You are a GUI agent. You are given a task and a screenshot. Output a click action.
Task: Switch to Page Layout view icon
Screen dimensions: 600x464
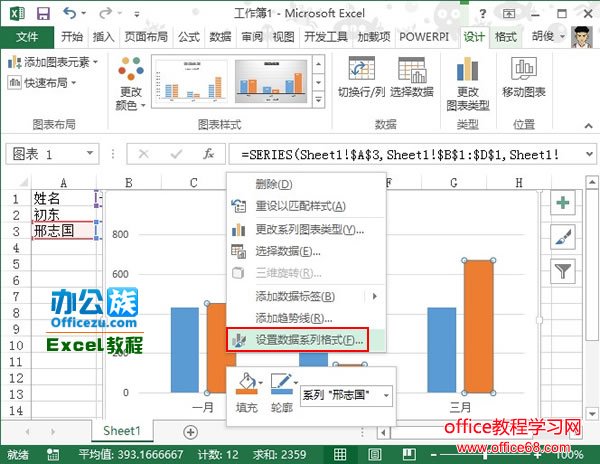pos(374,454)
